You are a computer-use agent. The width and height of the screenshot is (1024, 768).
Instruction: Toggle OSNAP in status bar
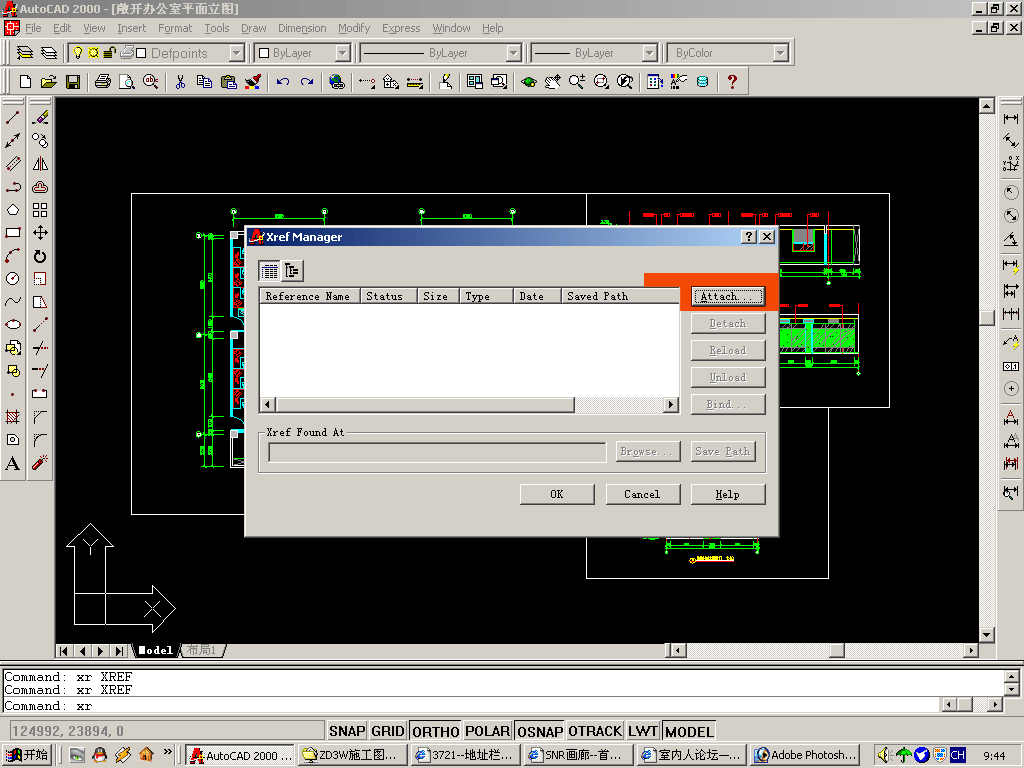point(539,731)
